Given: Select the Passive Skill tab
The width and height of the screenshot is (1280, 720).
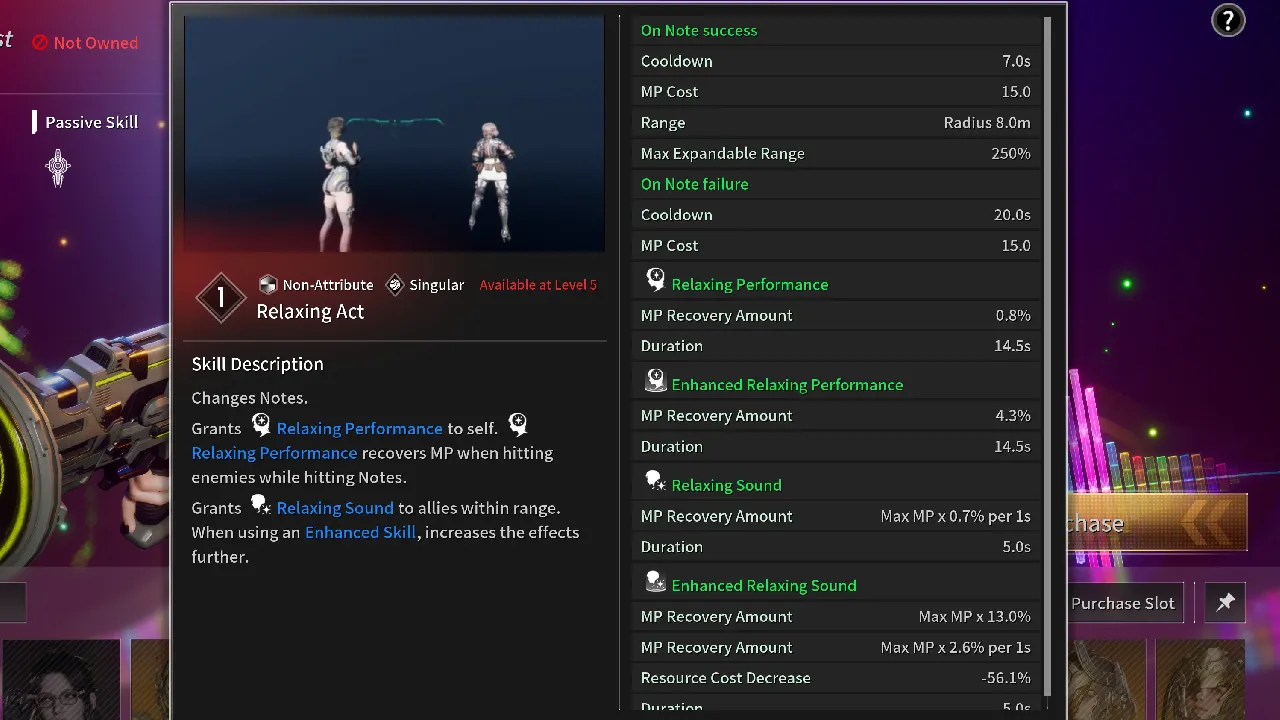Looking at the screenshot, I should (x=91, y=122).
